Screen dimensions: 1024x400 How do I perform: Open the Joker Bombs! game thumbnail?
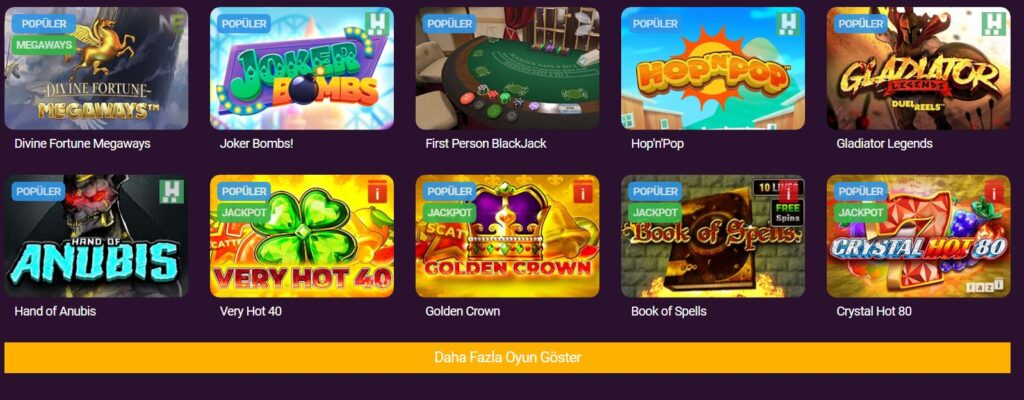click(302, 69)
